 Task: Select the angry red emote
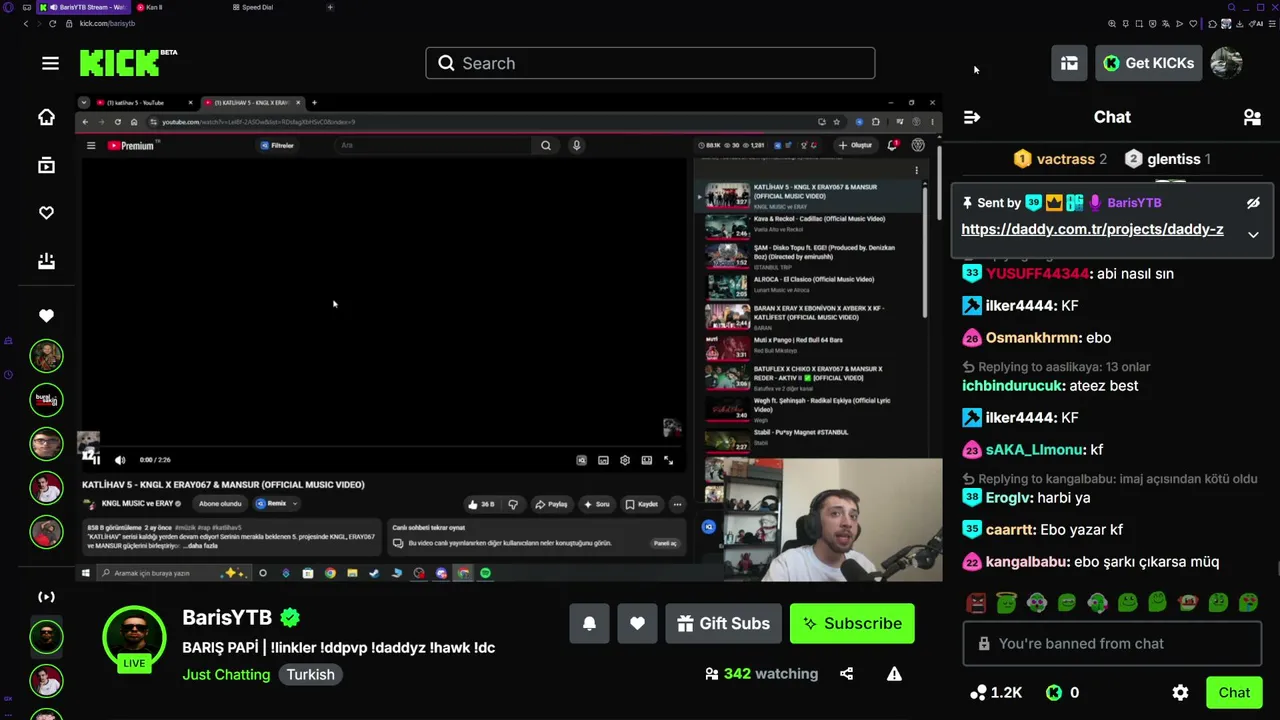click(x=976, y=603)
